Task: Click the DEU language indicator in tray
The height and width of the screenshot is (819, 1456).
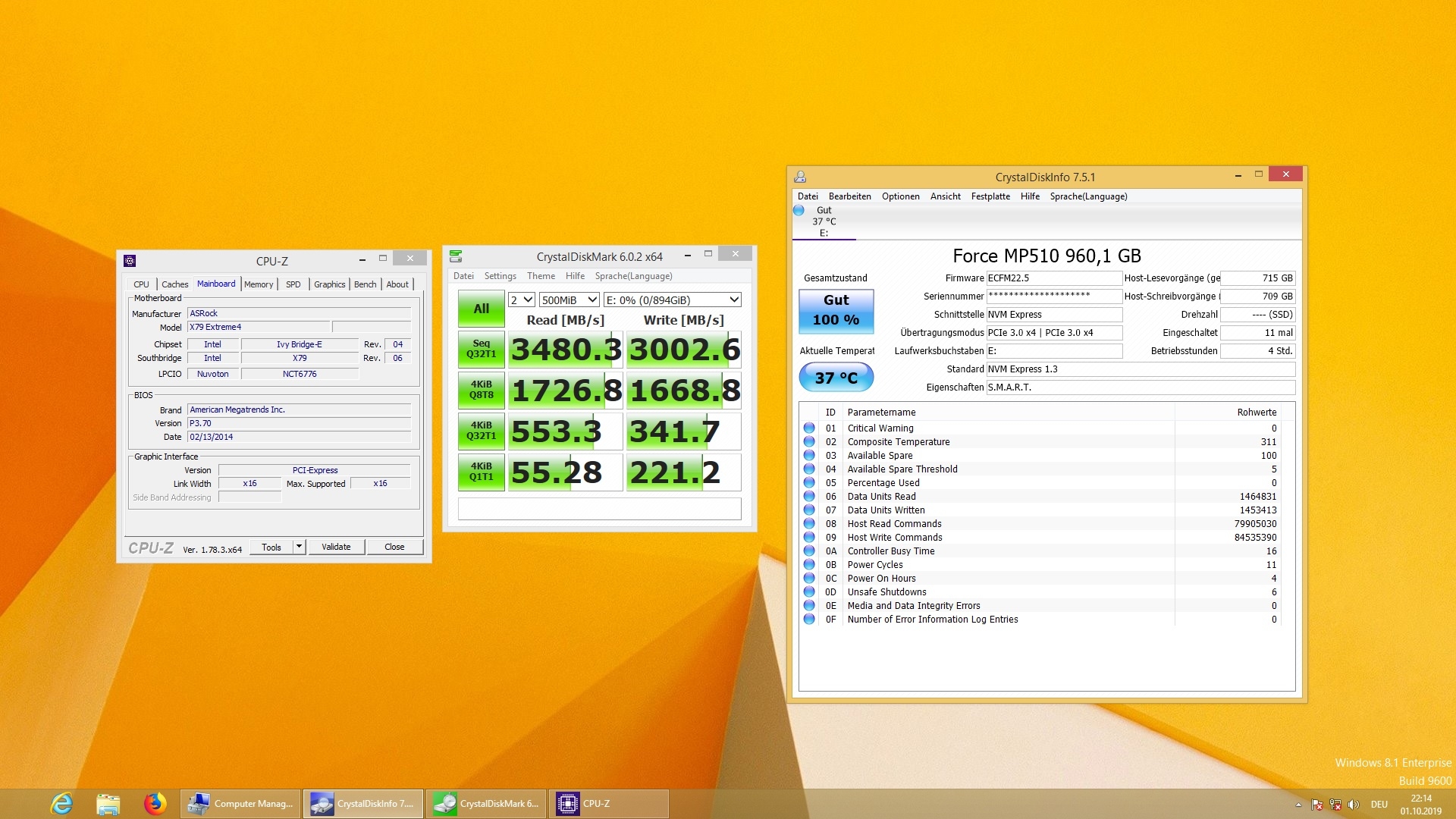Action: [x=1379, y=805]
